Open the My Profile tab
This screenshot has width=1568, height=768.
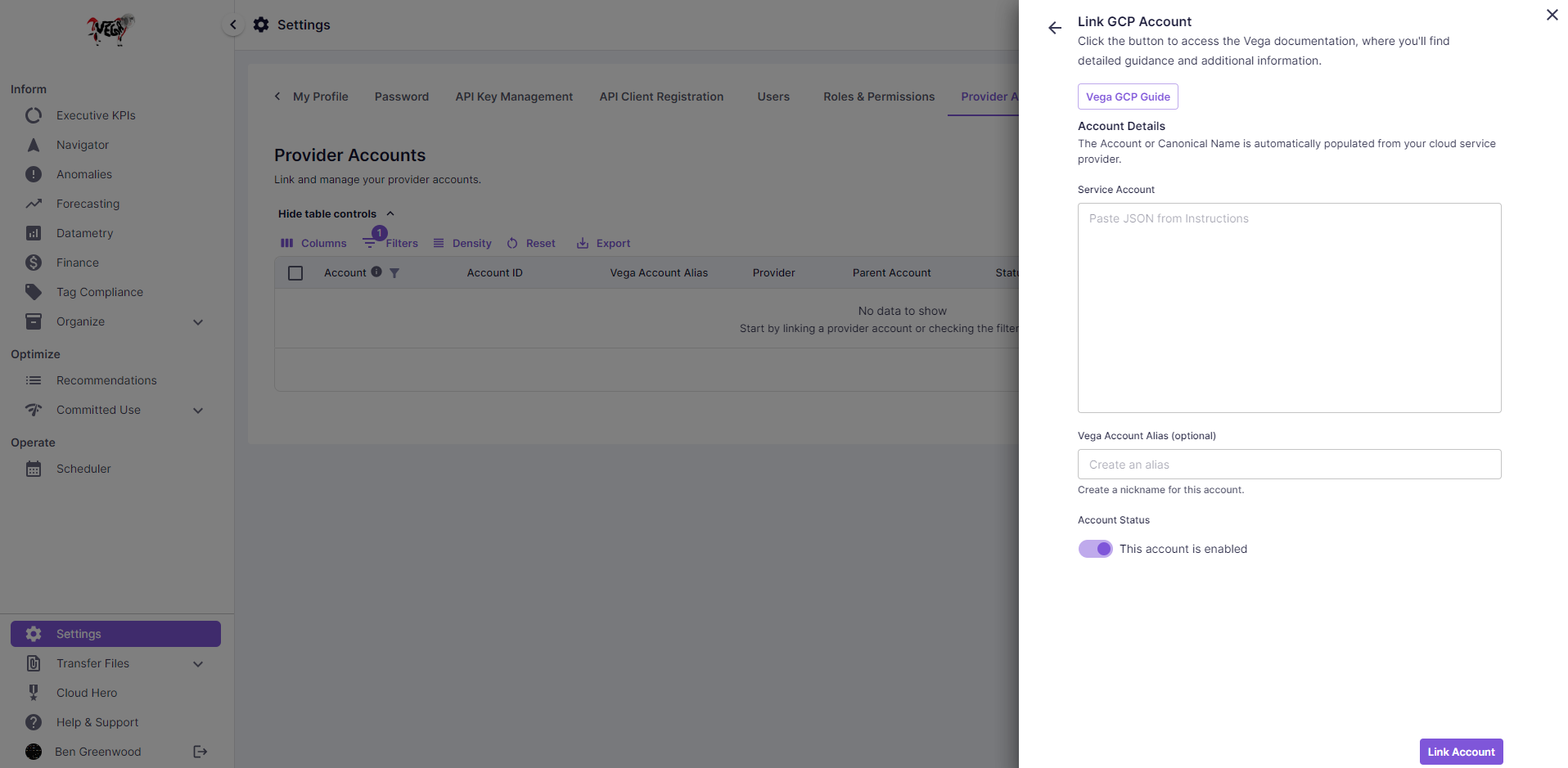321,97
